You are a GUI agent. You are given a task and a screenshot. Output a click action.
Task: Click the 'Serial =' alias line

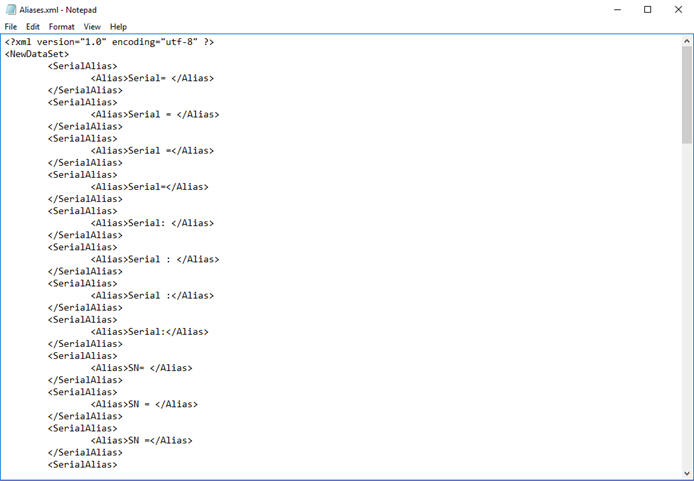[x=152, y=150]
